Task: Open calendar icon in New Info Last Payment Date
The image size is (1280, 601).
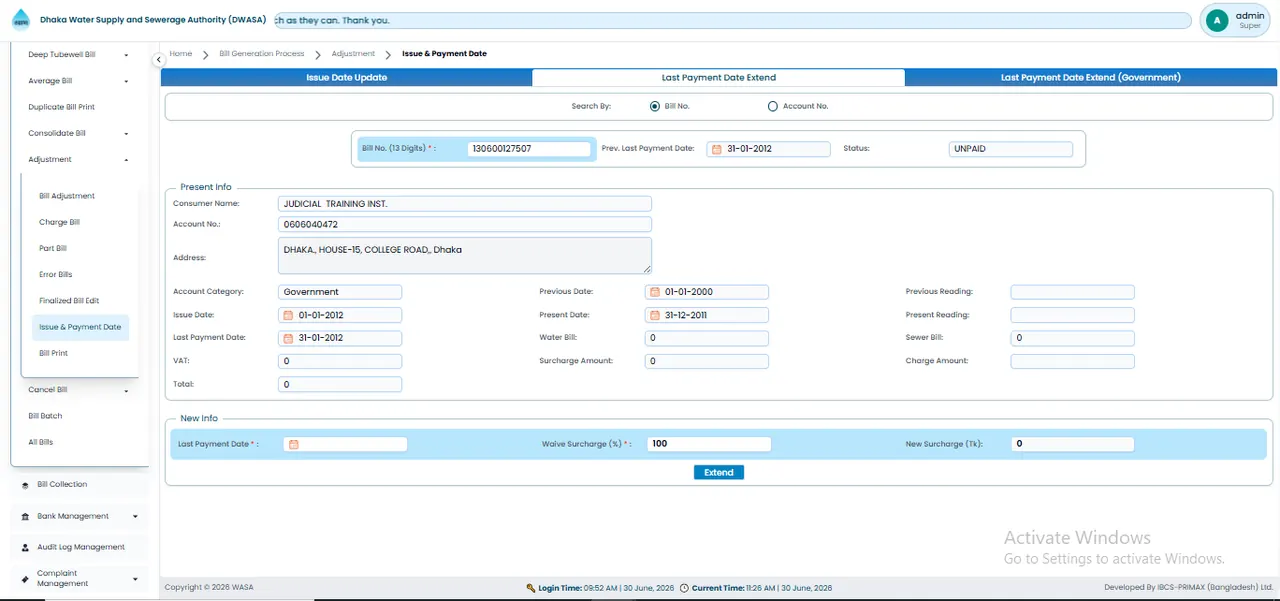Action: [x=294, y=444]
